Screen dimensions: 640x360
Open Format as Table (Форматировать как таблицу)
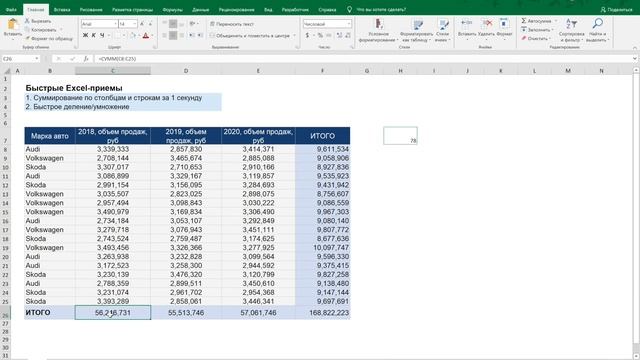[x=416, y=30]
